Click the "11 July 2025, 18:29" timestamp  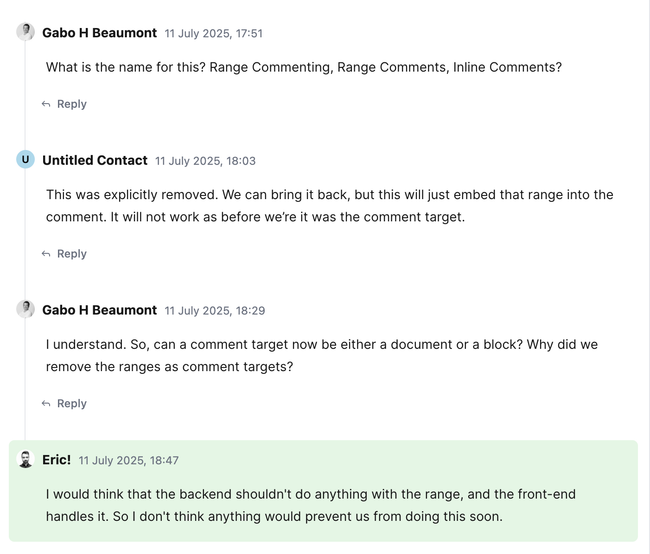[214, 311]
